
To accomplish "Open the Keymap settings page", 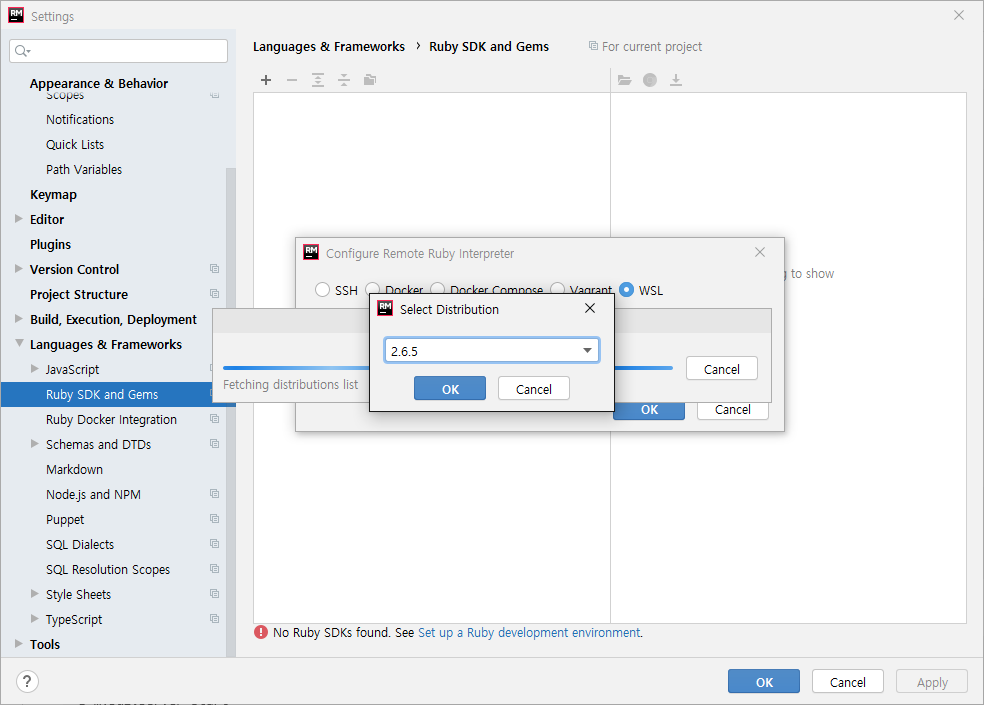I will coord(53,195).
